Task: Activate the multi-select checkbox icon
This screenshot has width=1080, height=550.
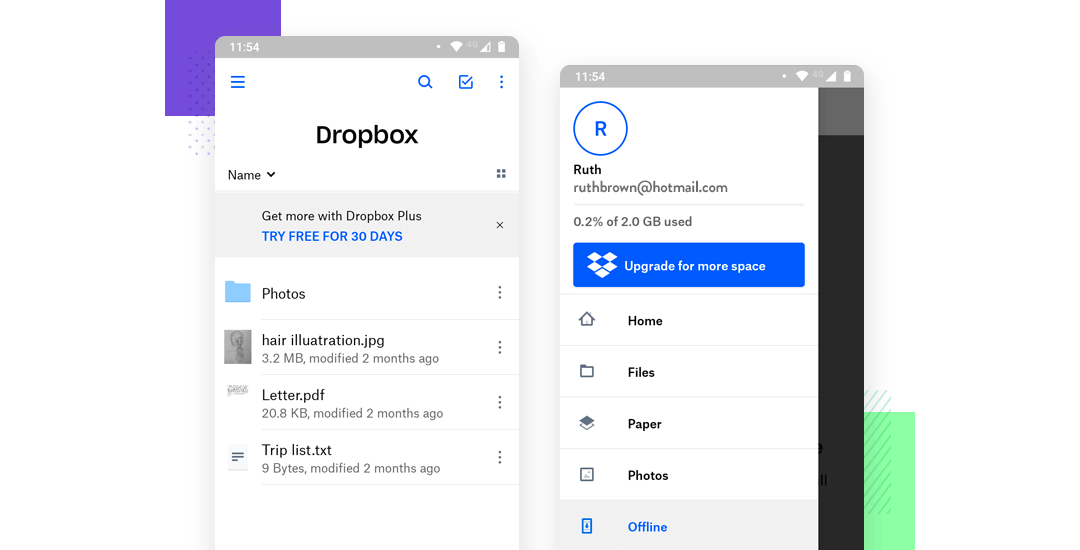Action: pyautogui.click(x=466, y=82)
